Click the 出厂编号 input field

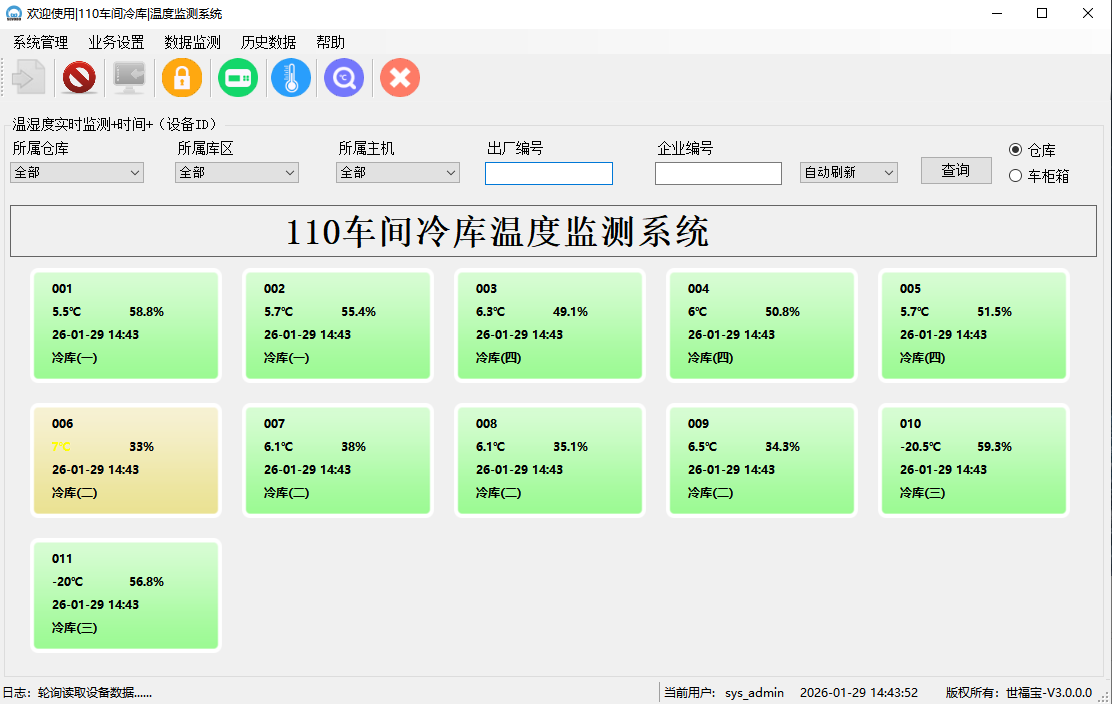coord(548,174)
